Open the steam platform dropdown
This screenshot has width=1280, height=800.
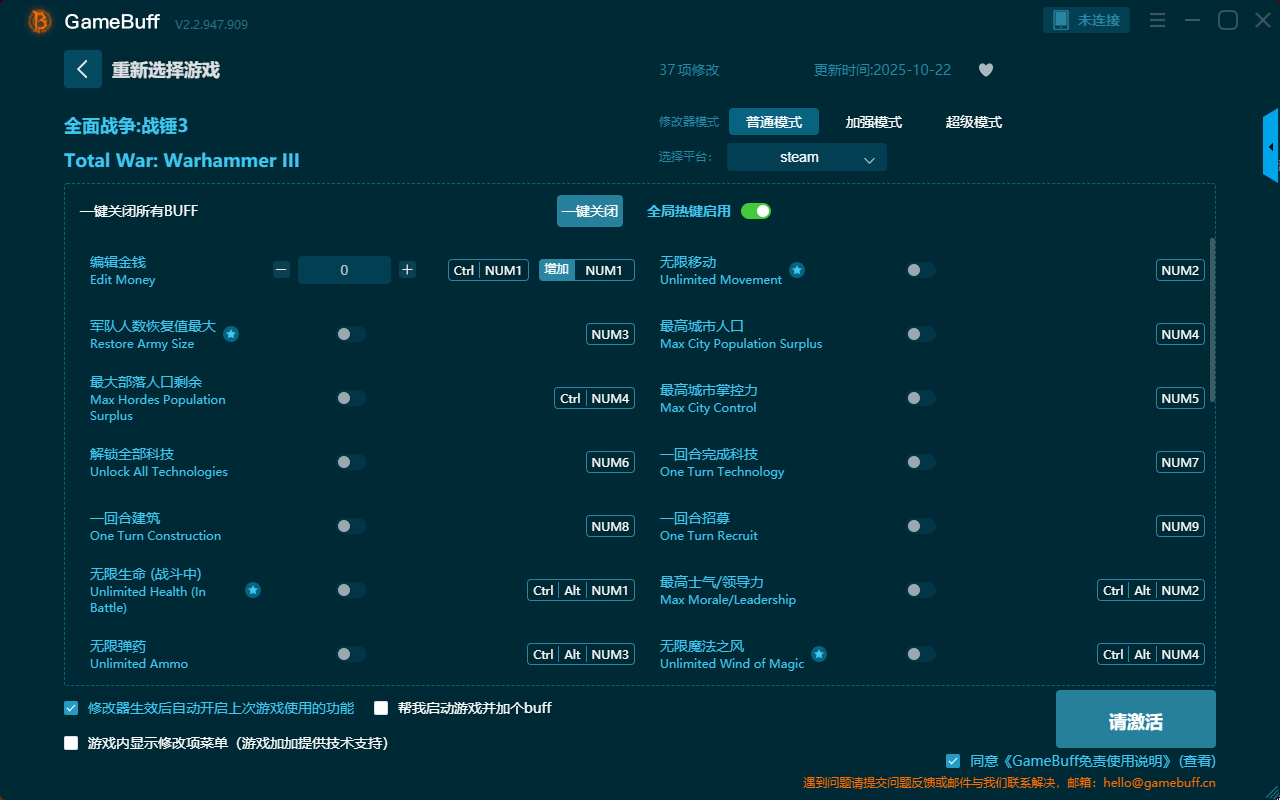(x=806, y=157)
